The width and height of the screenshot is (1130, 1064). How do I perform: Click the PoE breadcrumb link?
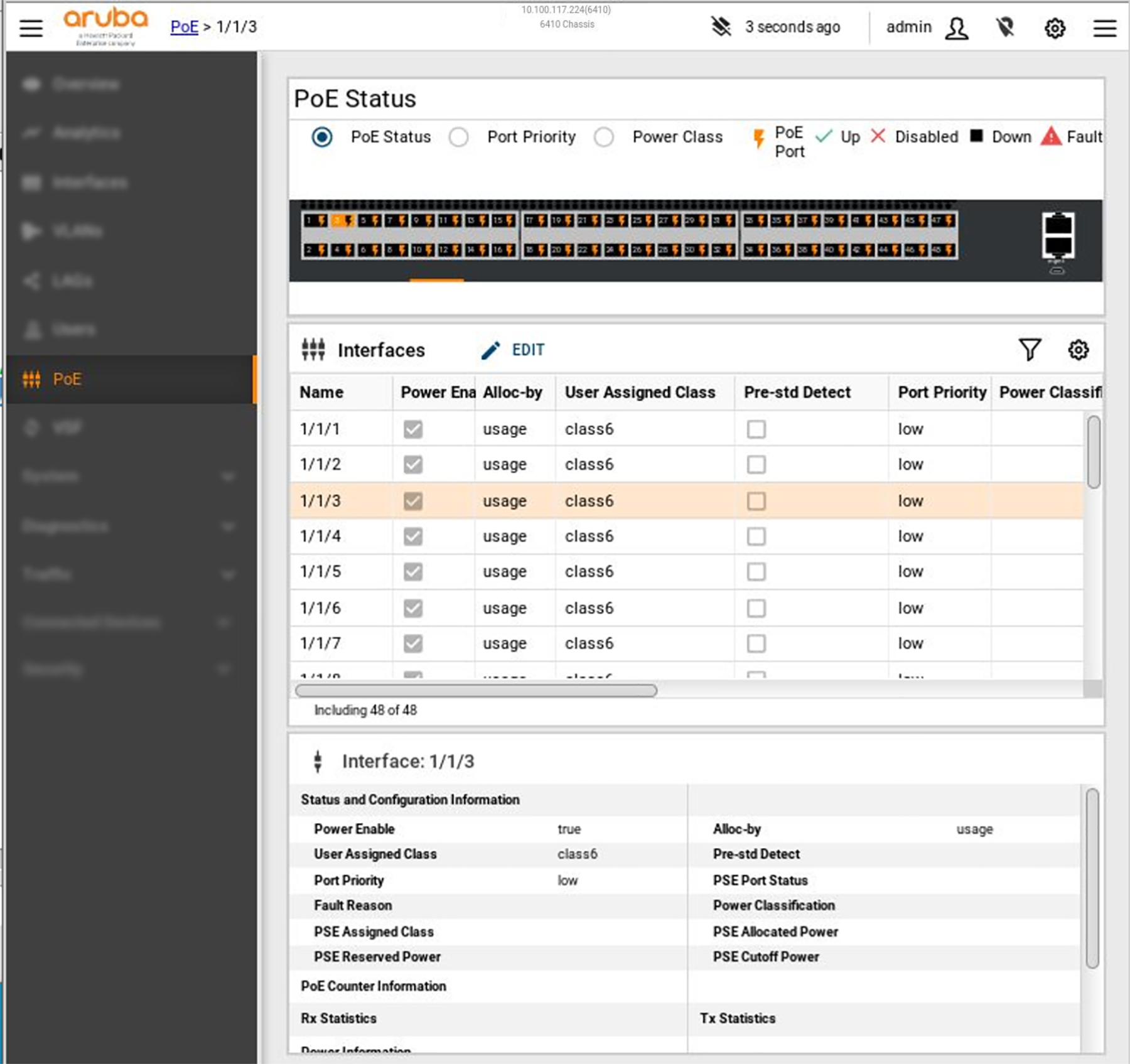[x=184, y=27]
